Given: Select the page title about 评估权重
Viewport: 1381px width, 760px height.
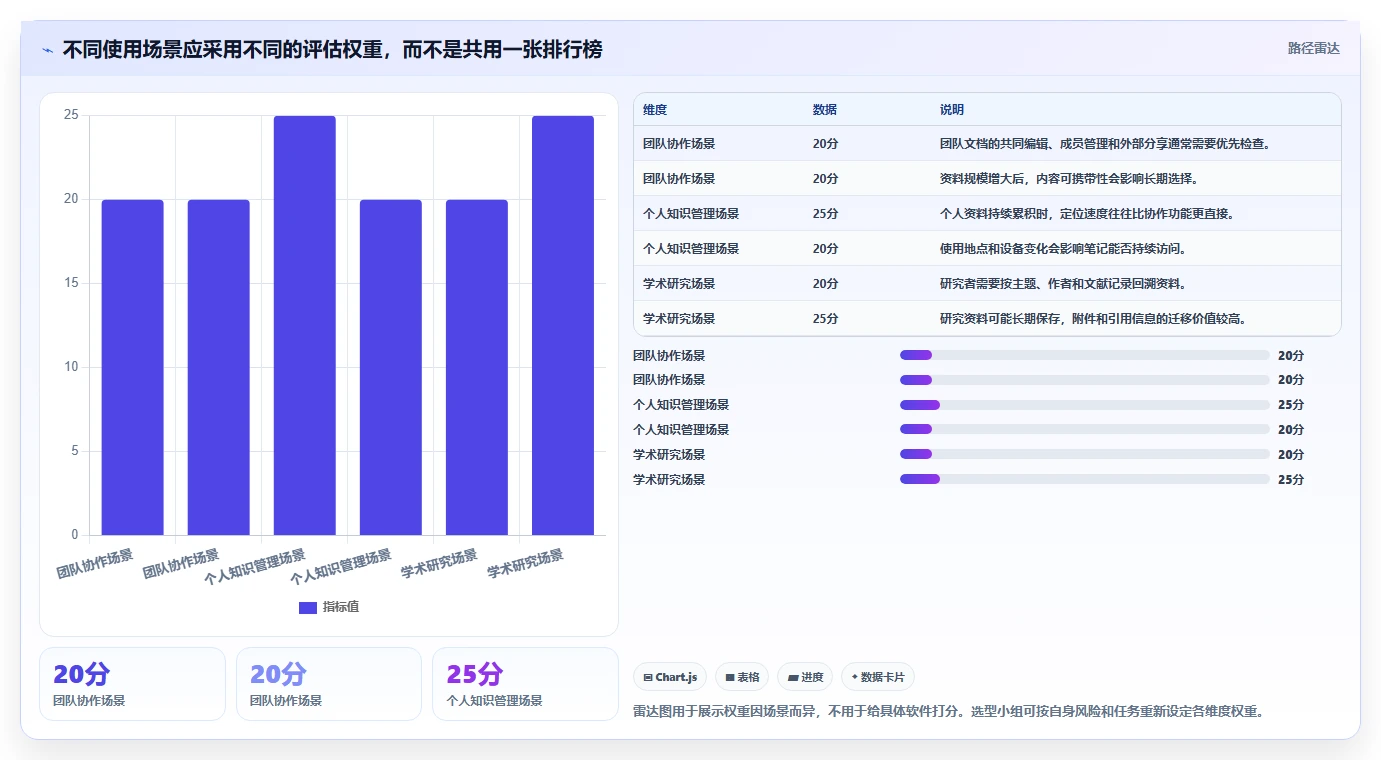Looking at the screenshot, I should (332, 49).
